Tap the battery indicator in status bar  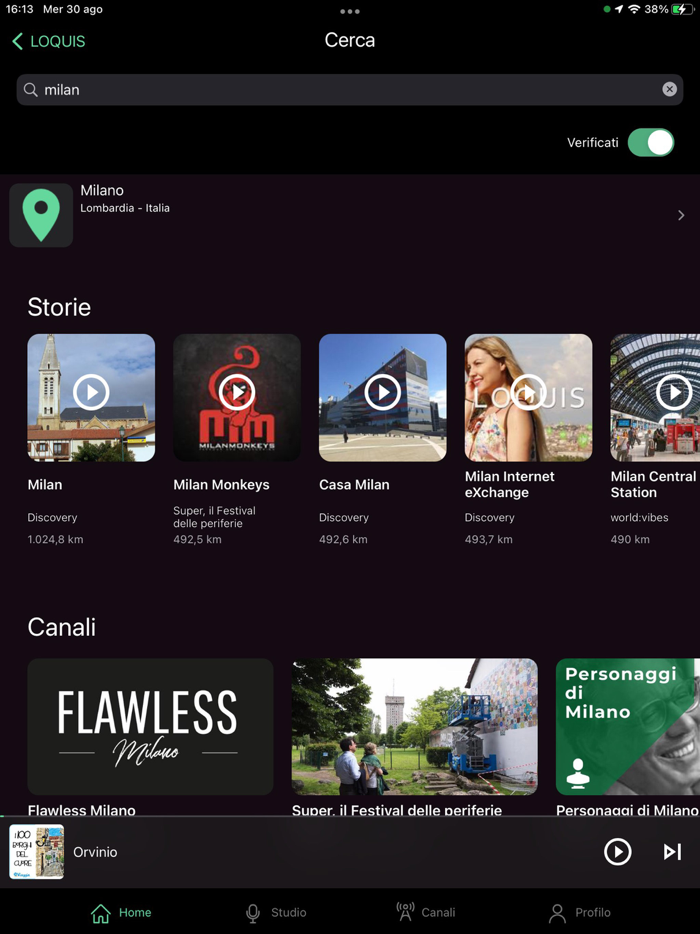[682, 9]
